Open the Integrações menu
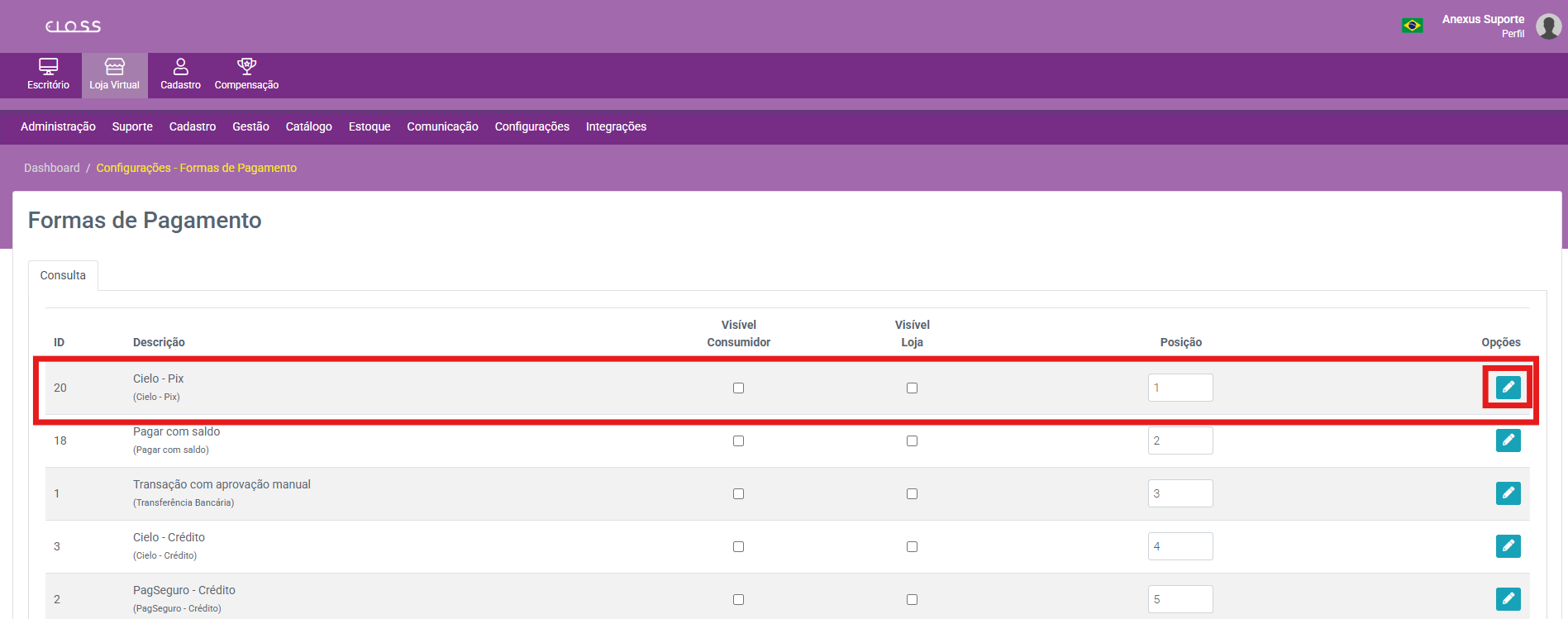 point(616,126)
